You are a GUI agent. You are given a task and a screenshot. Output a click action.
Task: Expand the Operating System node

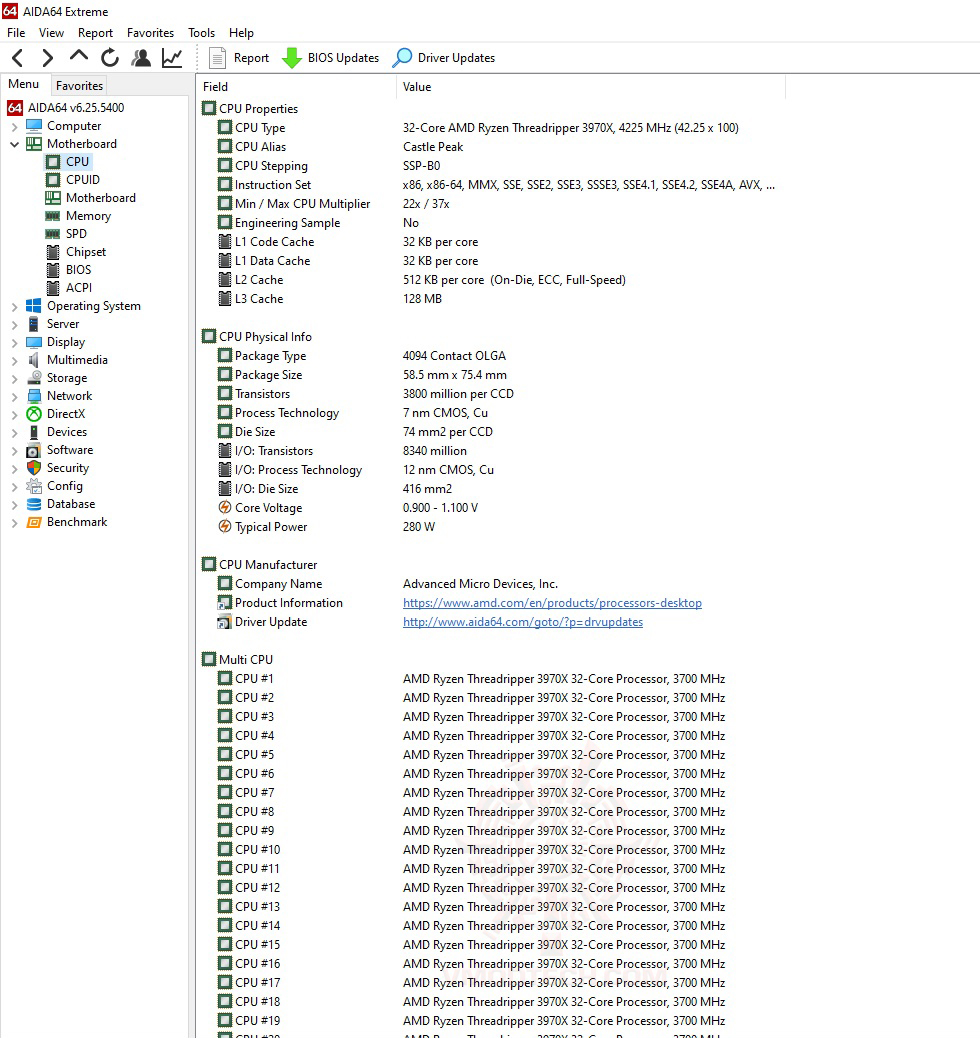[x=15, y=307]
